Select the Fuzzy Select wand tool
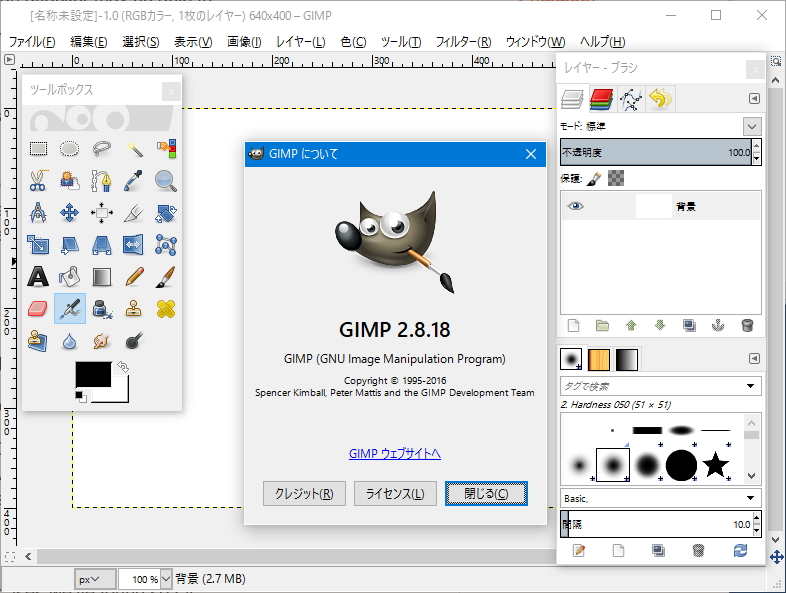Screen dimensions: 786x593 [134, 149]
